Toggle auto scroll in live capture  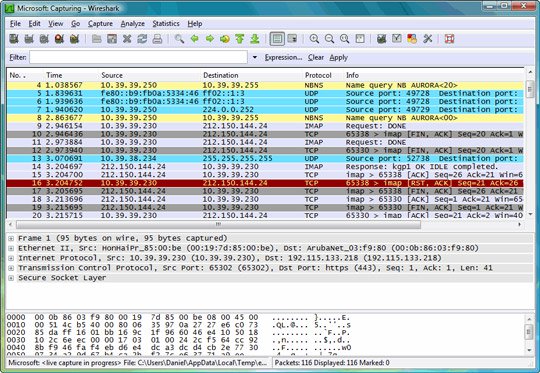[292, 39]
